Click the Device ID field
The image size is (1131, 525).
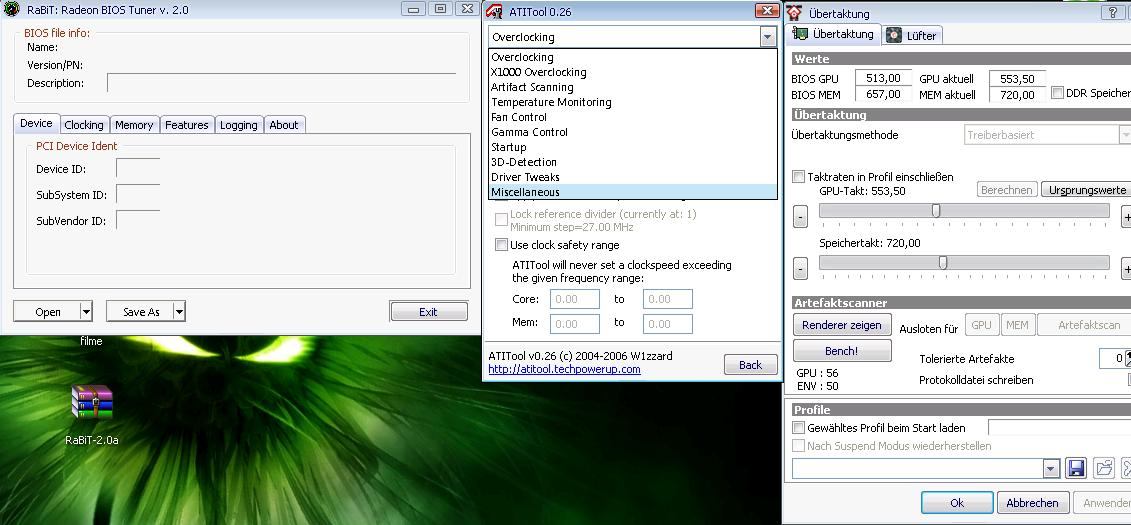click(138, 168)
